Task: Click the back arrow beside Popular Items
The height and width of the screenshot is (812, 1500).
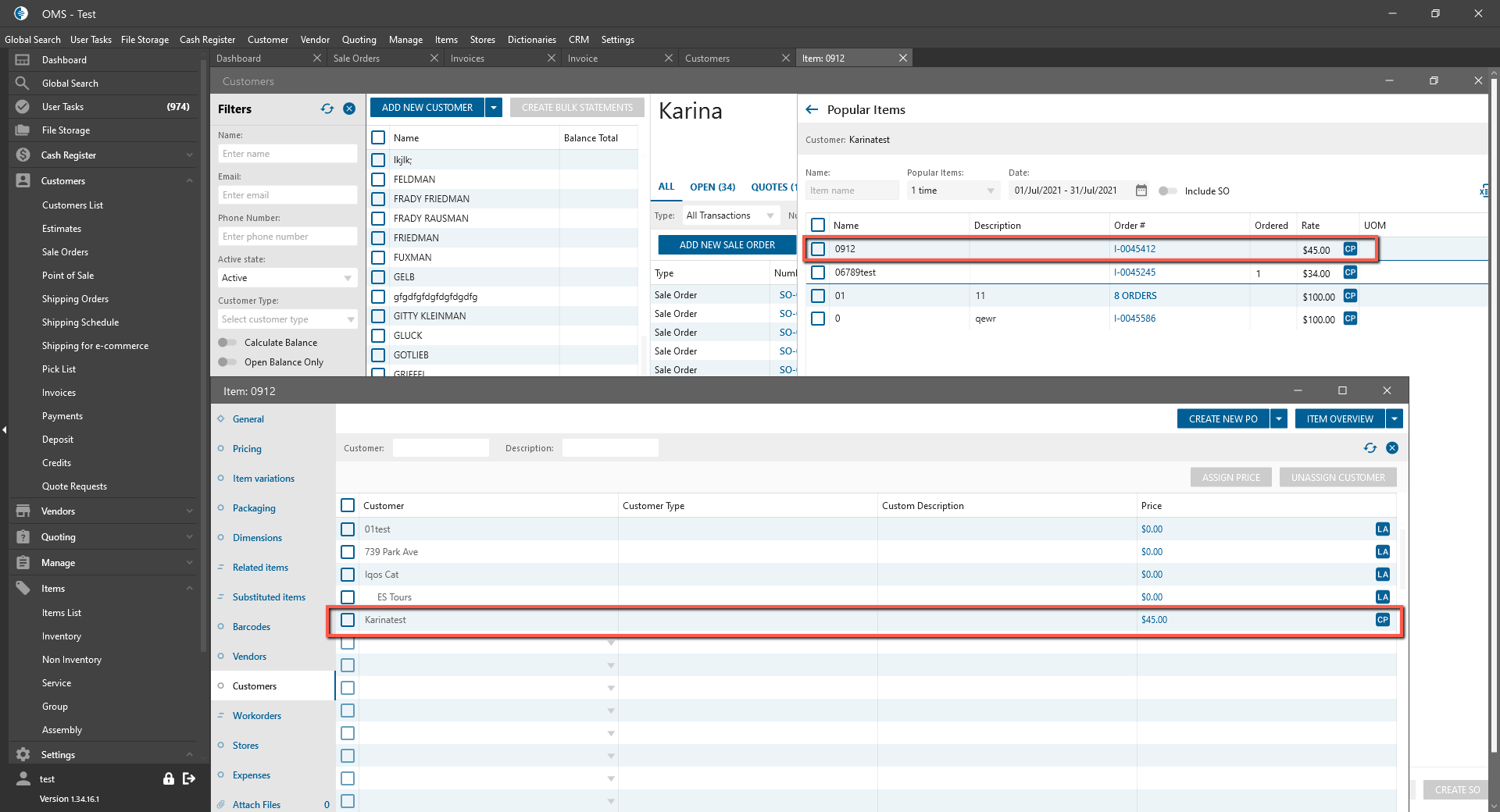Action: [812, 110]
